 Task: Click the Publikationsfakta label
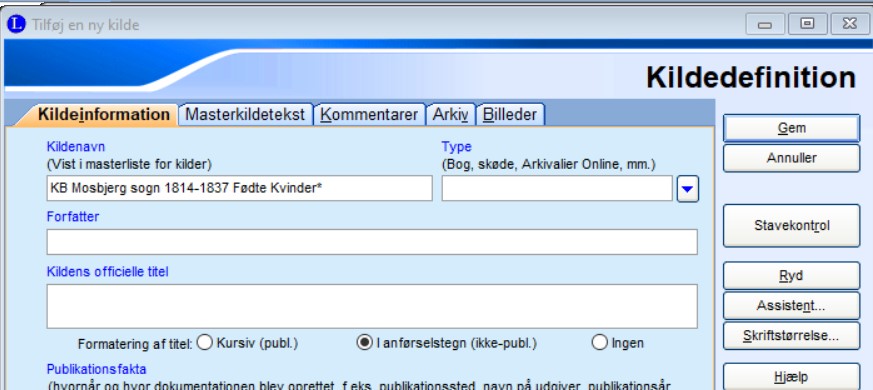pos(96,369)
